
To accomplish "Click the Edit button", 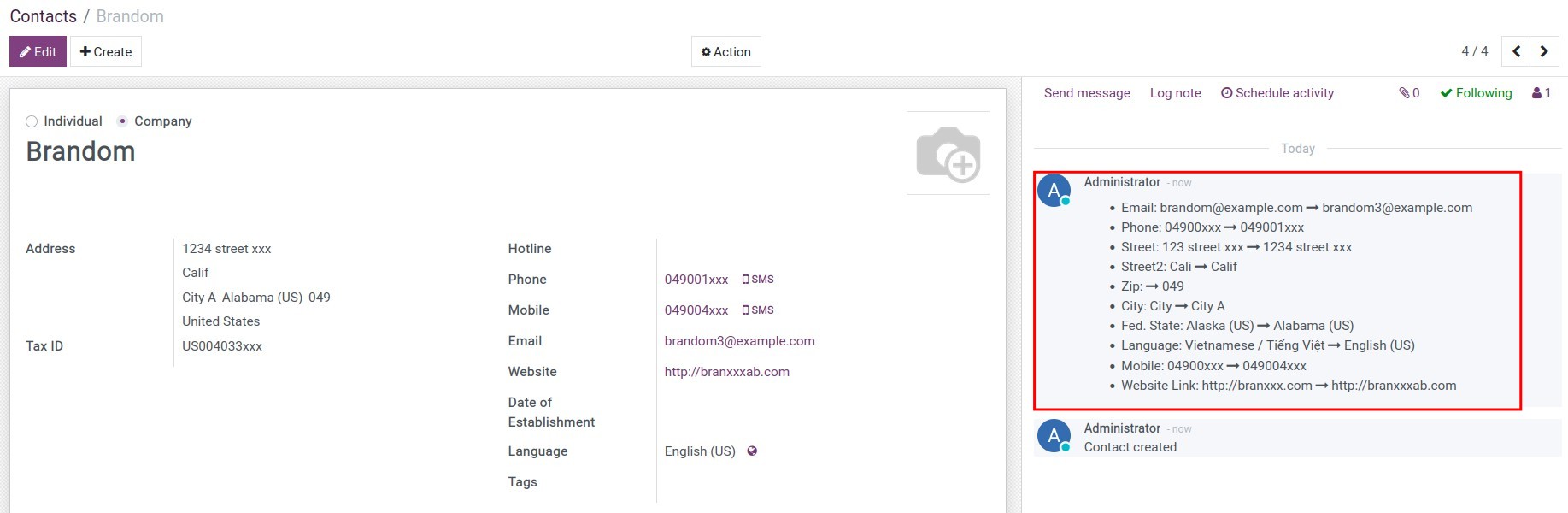I will [x=38, y=52].
